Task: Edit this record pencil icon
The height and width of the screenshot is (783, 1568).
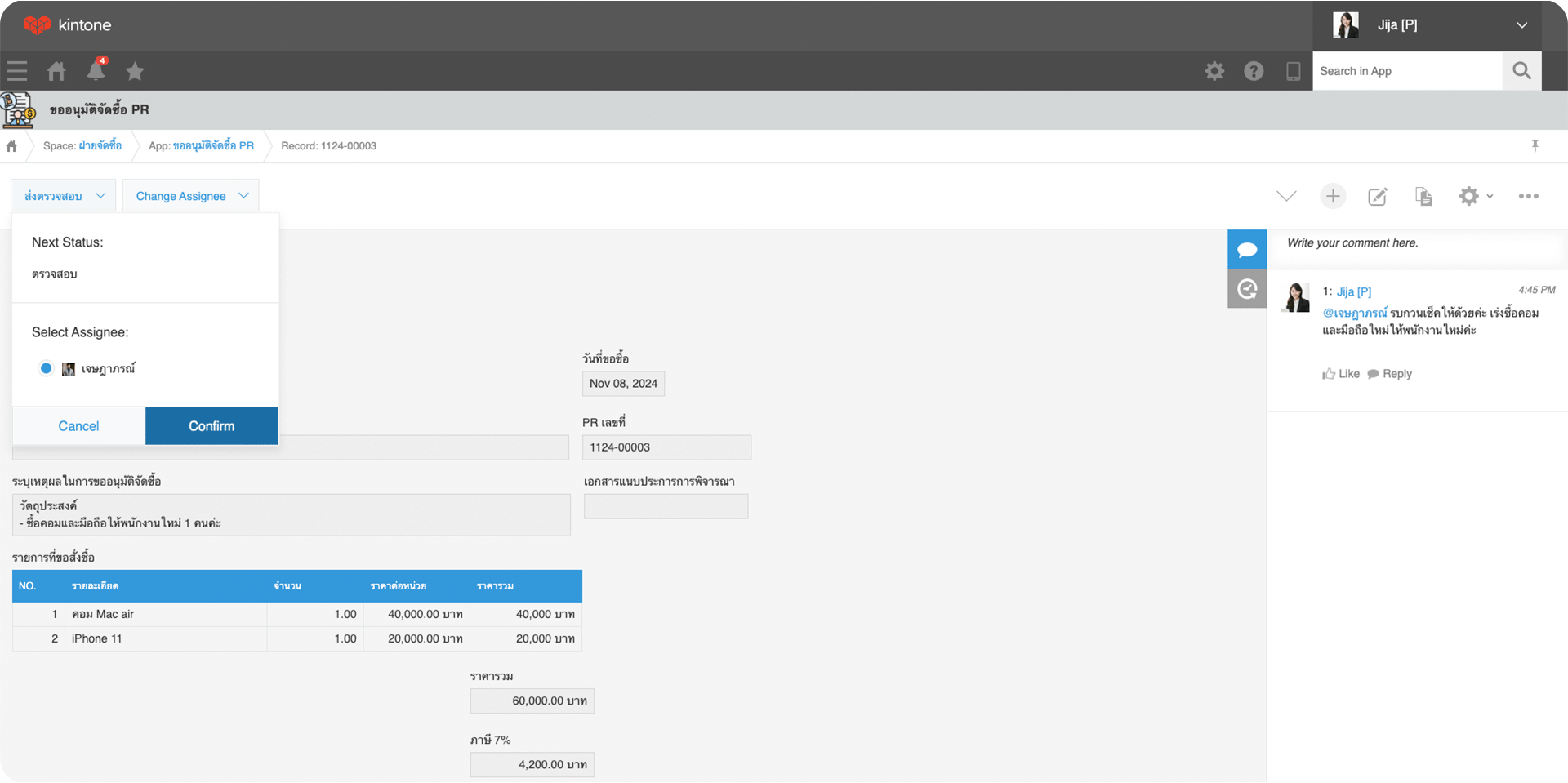Action: (1378, 196)
